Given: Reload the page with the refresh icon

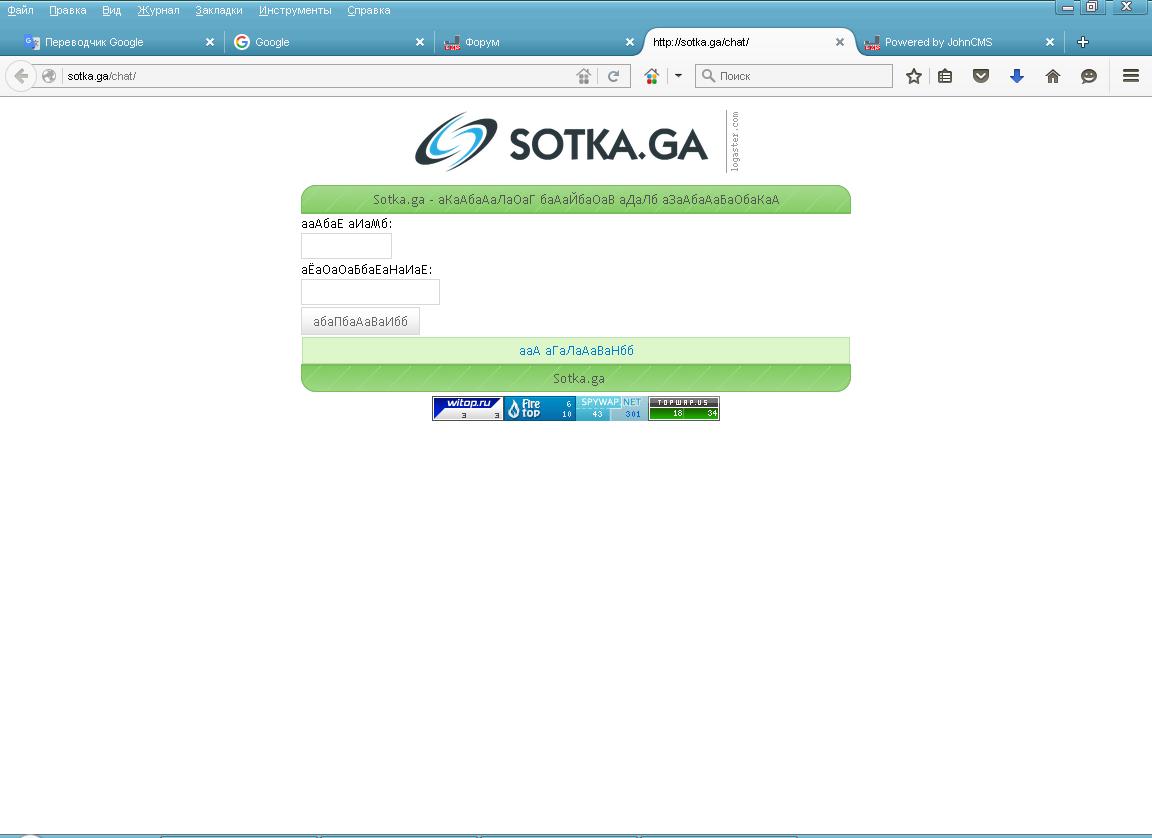Looking at the screenshot, I should tap(613, 76).
